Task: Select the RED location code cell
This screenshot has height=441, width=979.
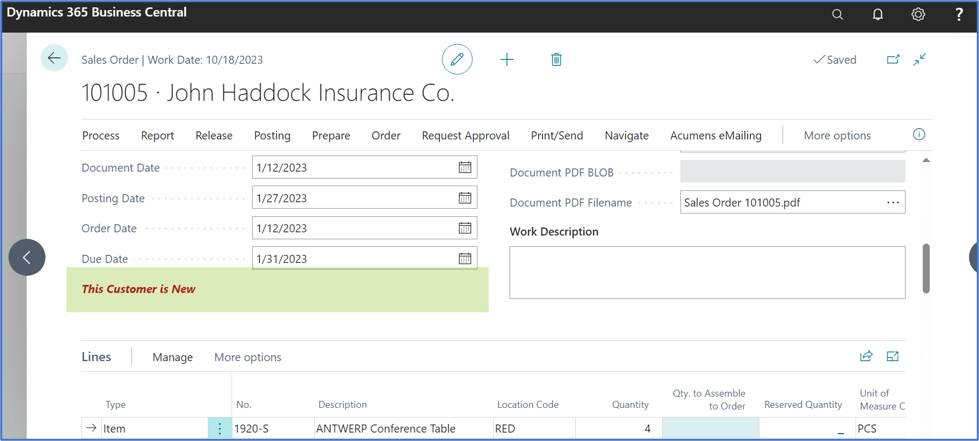Action: [x=534, y=429]
